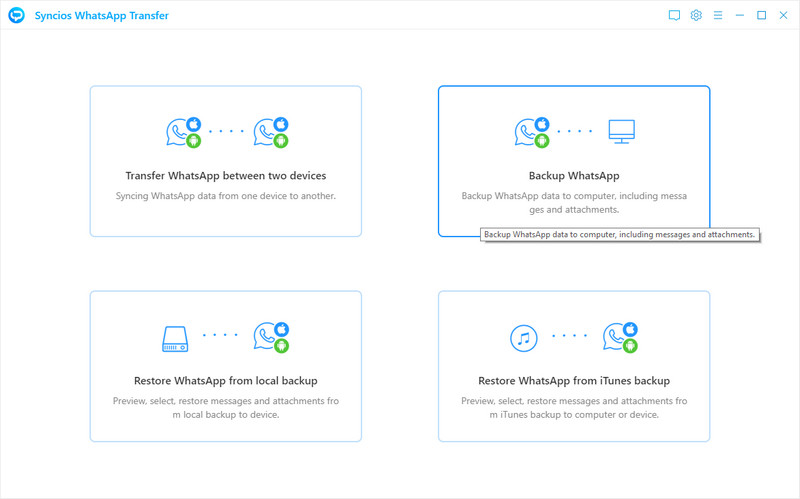Image resolution: width=800 pixels, height=499 pixels.
Task: Maximize the Syncios window
Action: [x=761, y=15]
